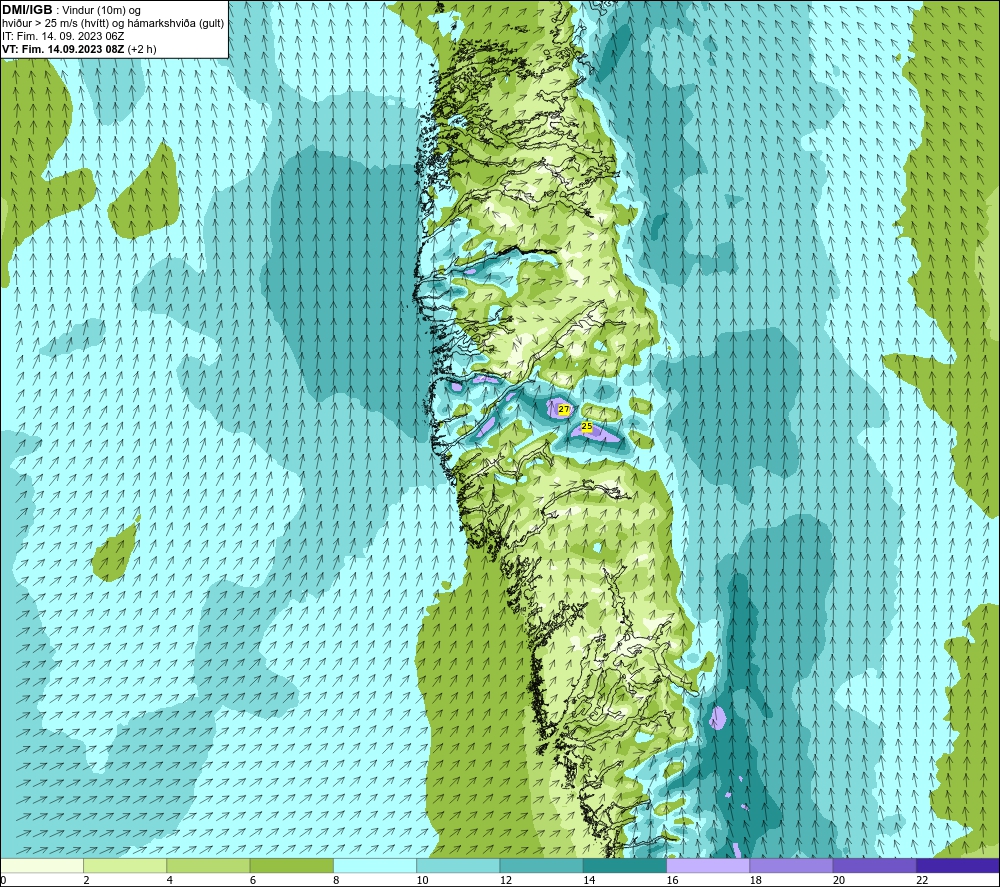
Task: Click the scale tick label '12'
Action: click(506, 881)
